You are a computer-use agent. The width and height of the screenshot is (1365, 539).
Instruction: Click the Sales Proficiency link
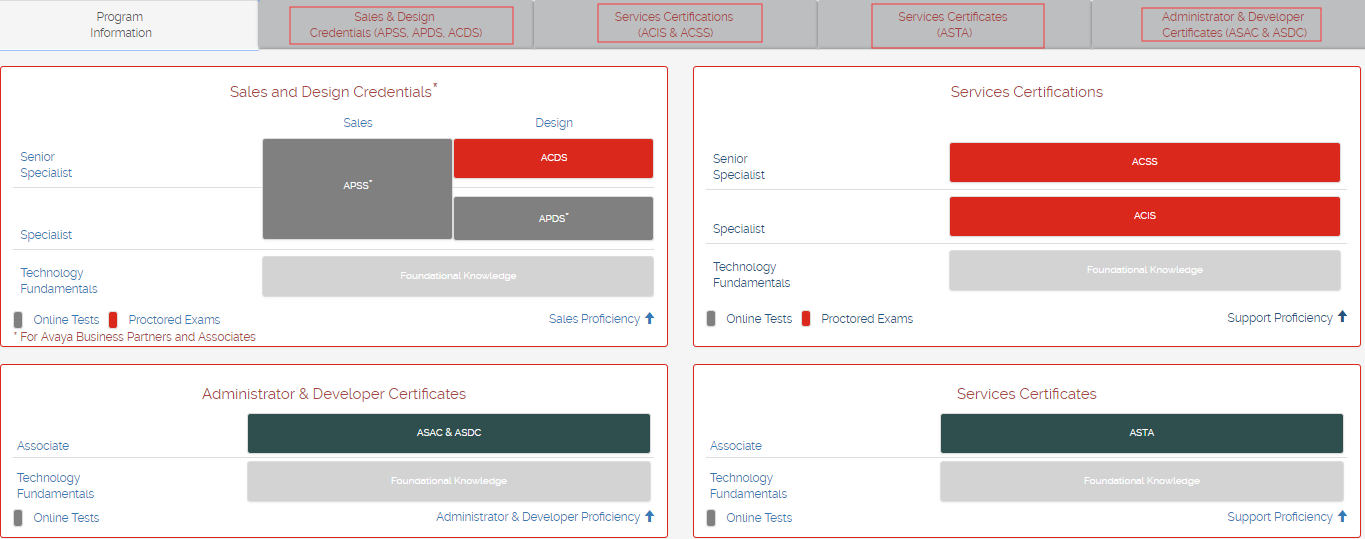[x=594, y=319]
